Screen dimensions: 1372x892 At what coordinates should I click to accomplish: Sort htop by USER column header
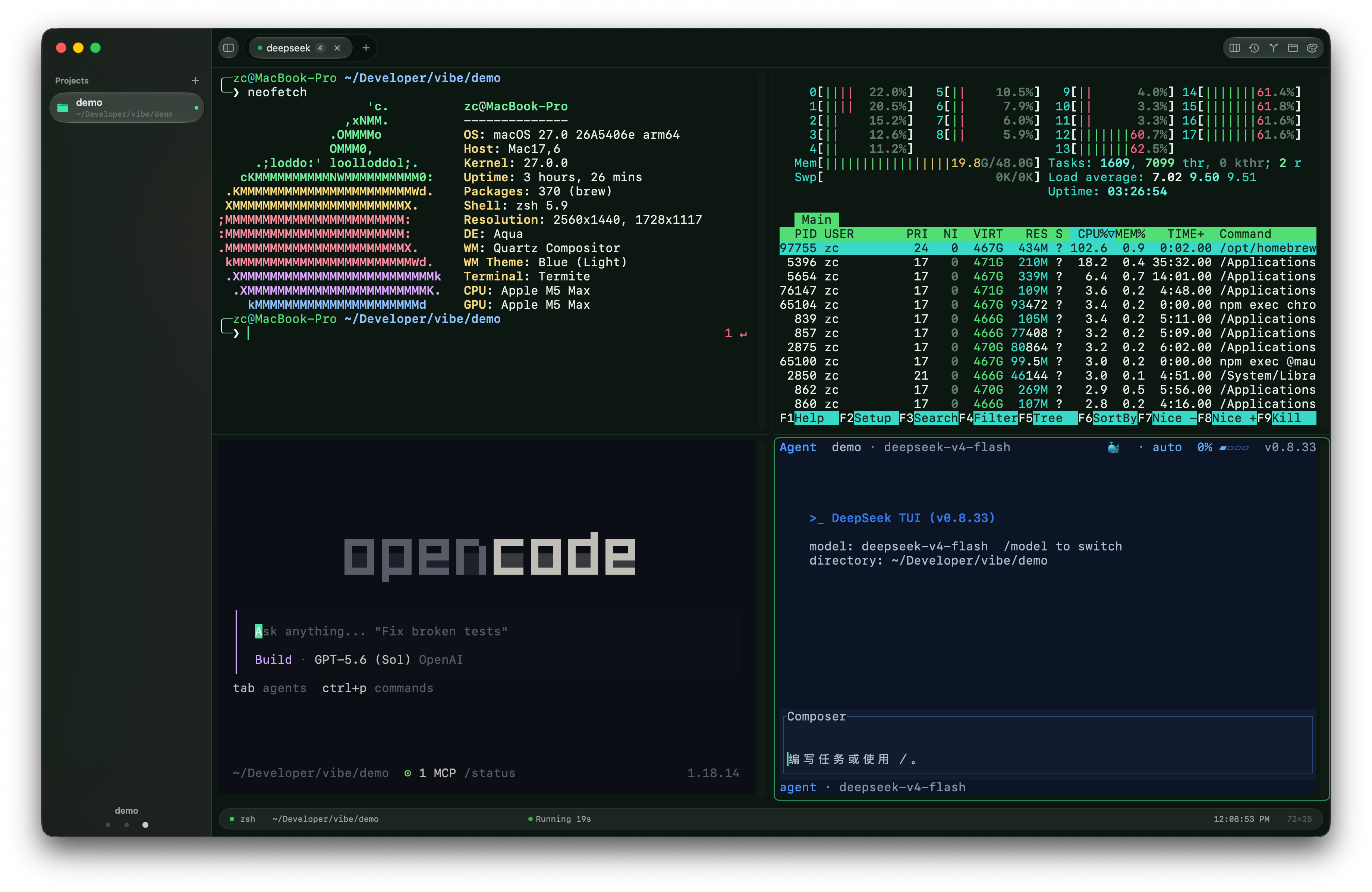tap(839, 234)
